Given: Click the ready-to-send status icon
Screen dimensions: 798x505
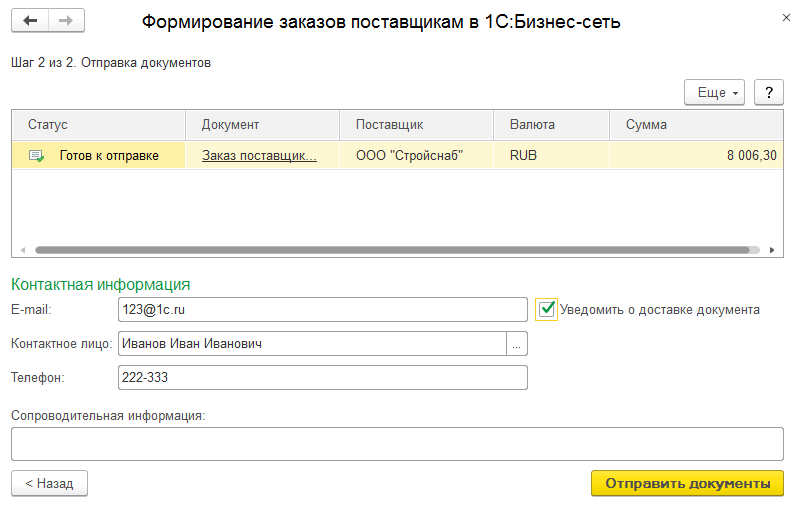Looking at the screenshot, I should point(36,155).
